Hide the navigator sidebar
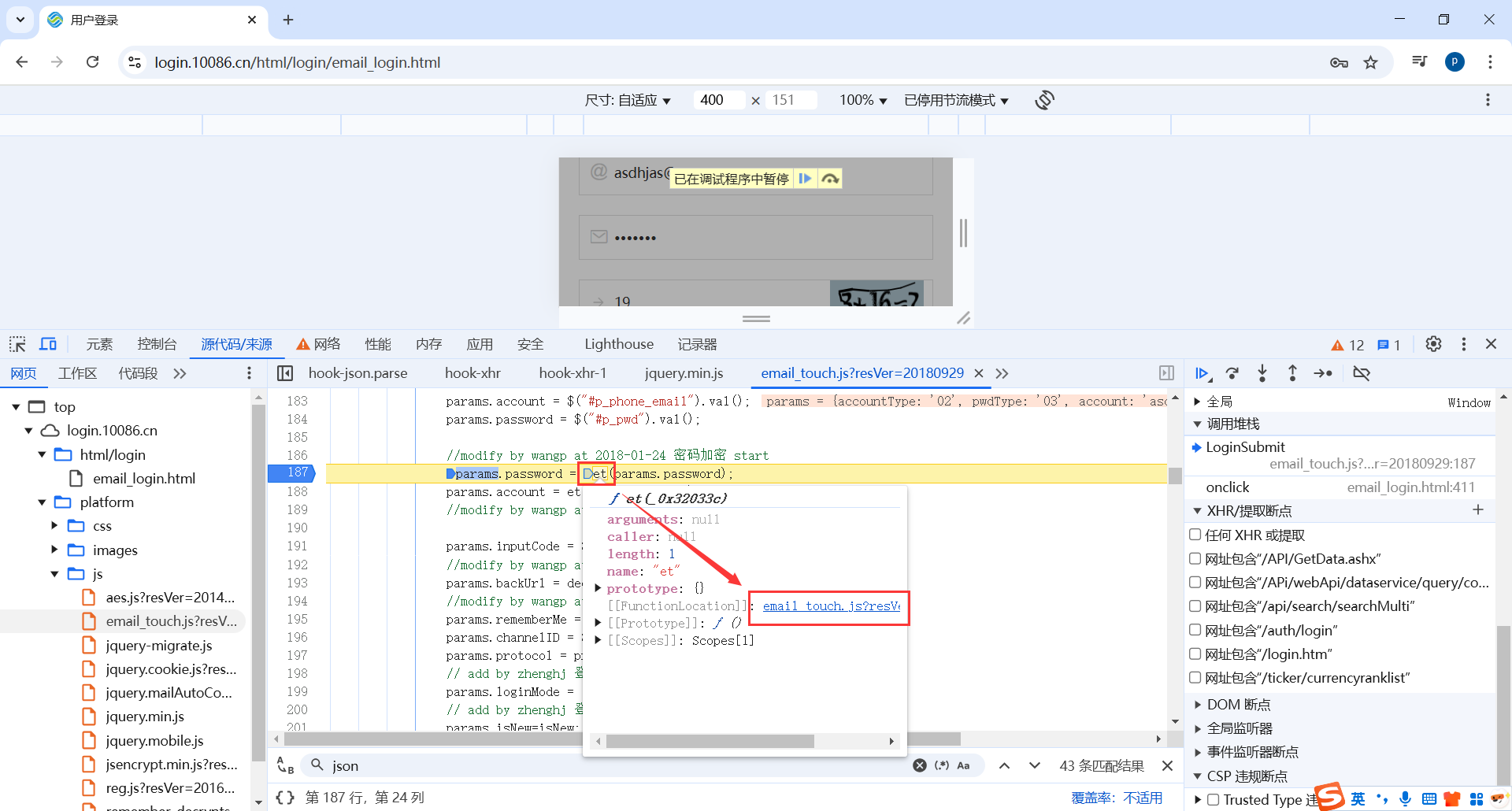 tap(285, 373)
